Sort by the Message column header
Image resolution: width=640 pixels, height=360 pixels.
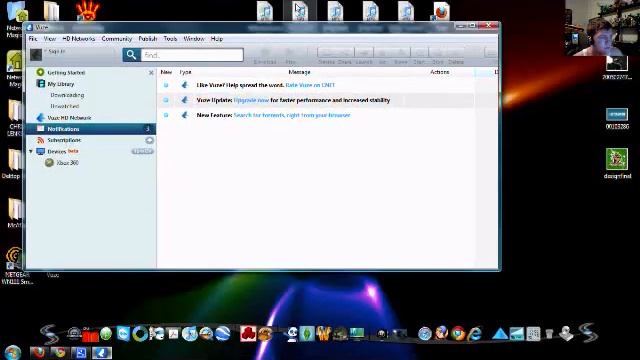299,72
